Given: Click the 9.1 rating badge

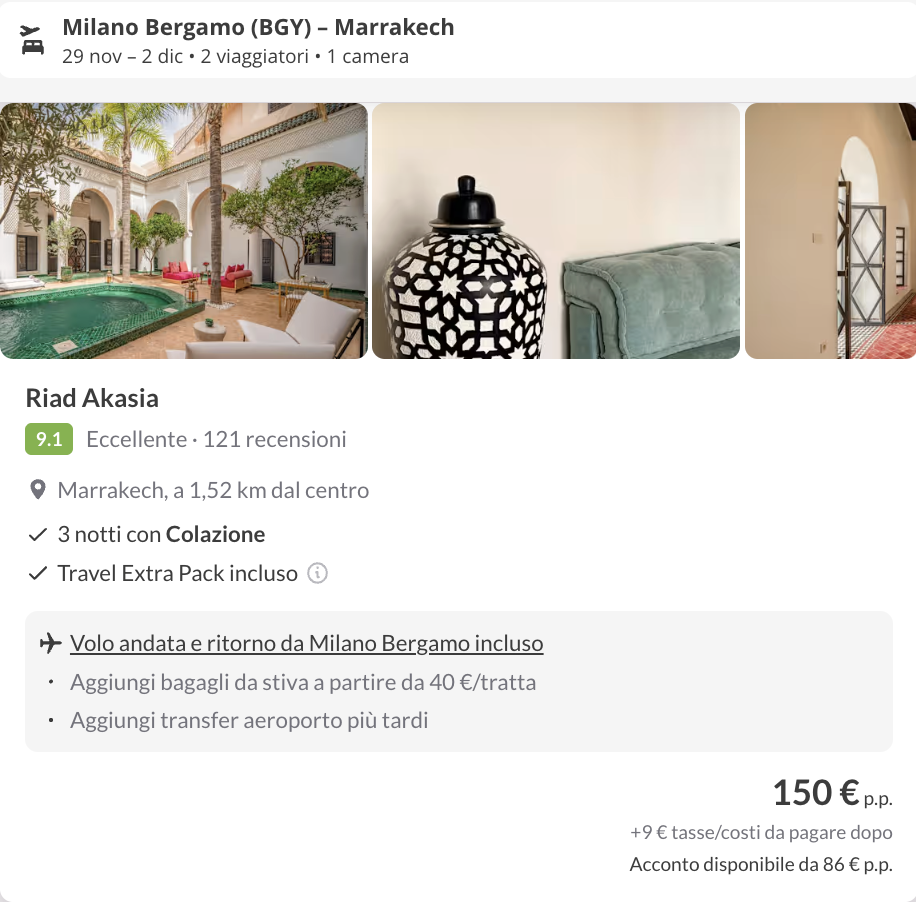Looking at the screenshot, I should click(49, 439).
